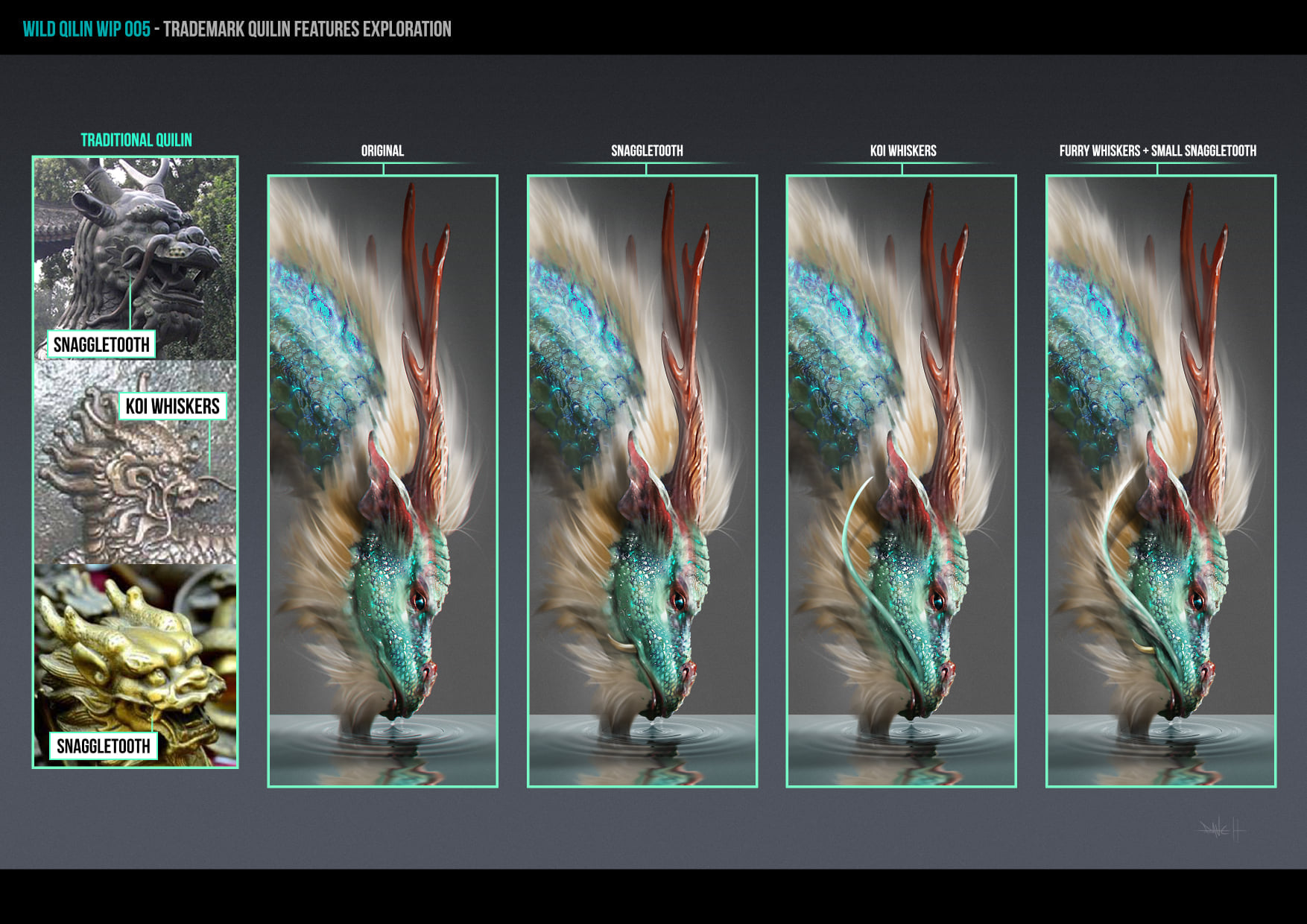Viewport: 1307px width, 924px height.
Task: Click the artist signature at bottom right
Action: (x=1222, y=829)
